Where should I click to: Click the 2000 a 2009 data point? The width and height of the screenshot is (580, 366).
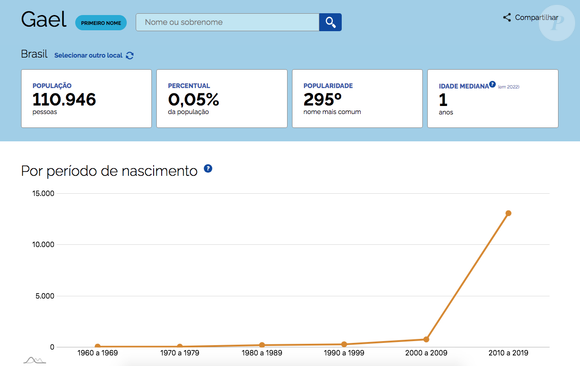click(426, 339)
